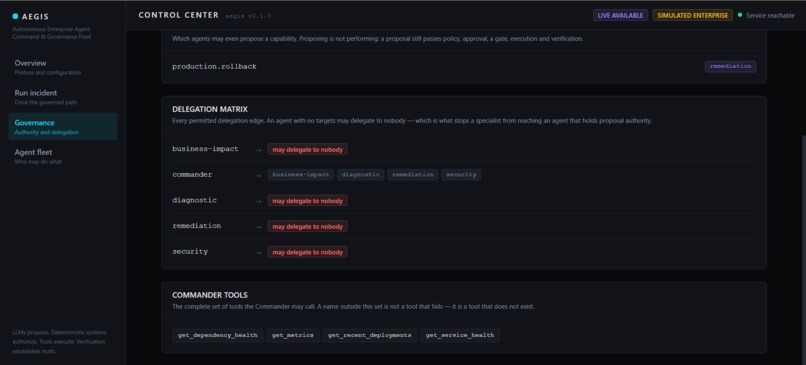Click remediation's may delegate to nobody badge
Image resolution: width=806 pixels, height=365 pixels.
307,226
